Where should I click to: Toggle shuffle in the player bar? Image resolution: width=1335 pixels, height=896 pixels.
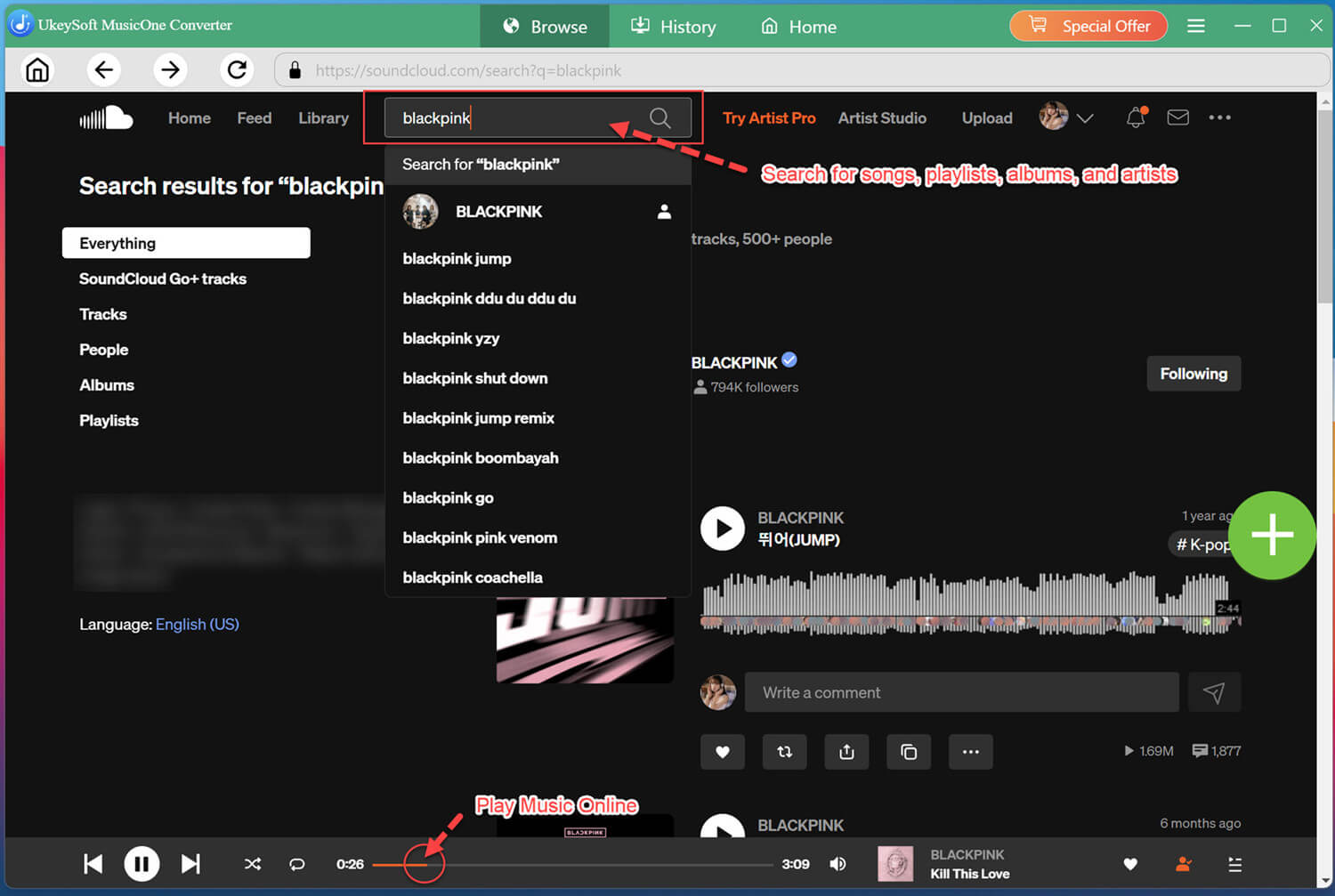(x=253, y=864)
